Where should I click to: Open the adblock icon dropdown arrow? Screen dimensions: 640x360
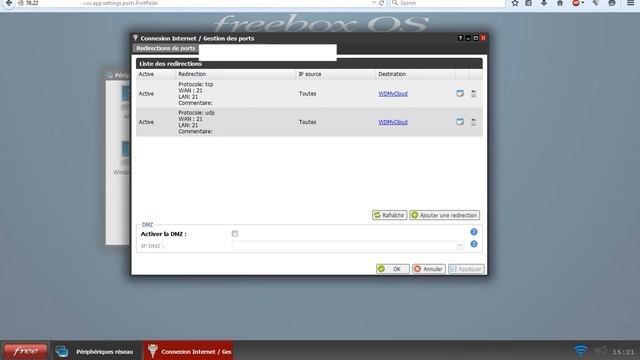tap(582, 3)
